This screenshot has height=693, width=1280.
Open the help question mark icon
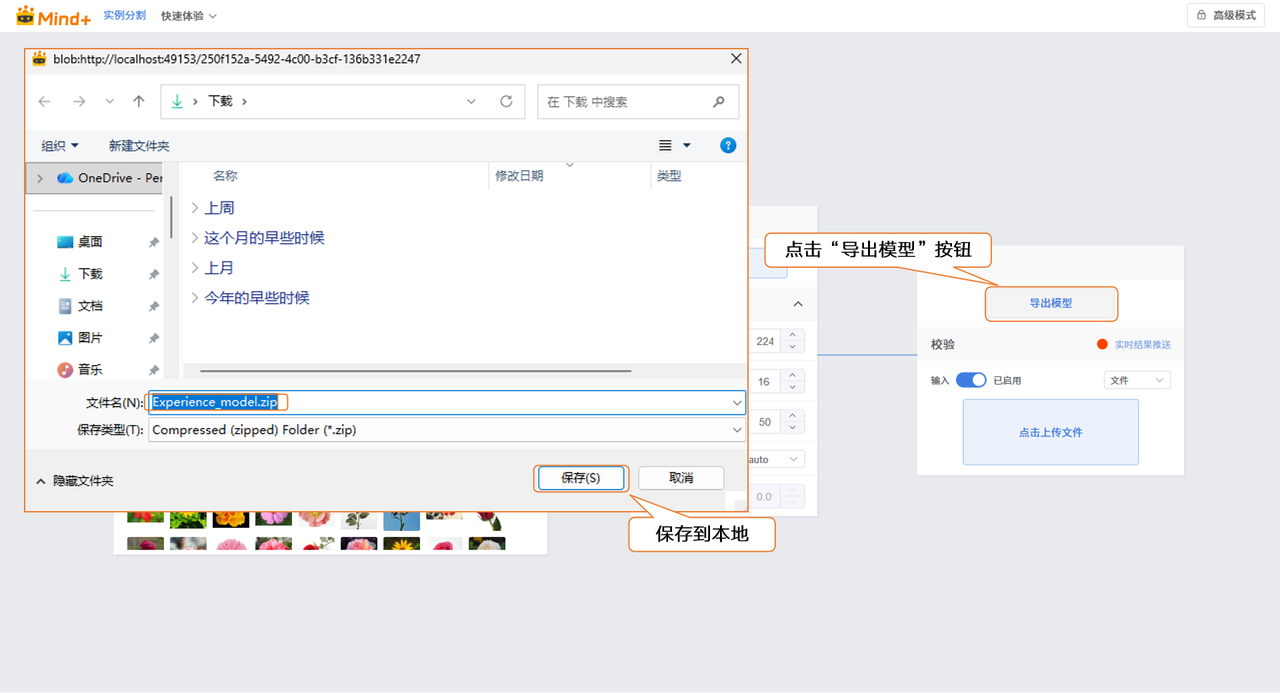click(728, 146)
